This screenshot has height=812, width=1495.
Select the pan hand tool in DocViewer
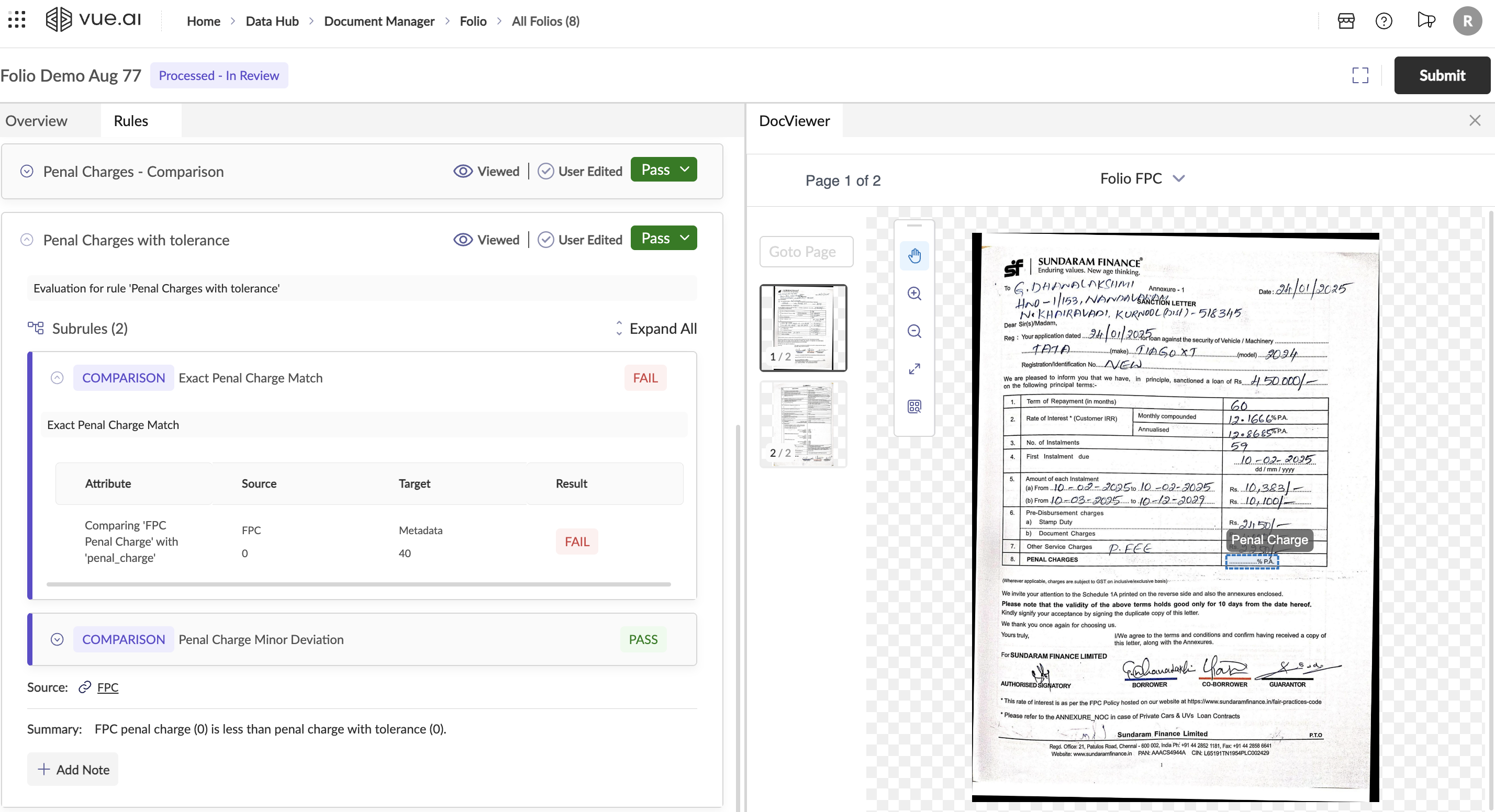click(x=914, y=256)
